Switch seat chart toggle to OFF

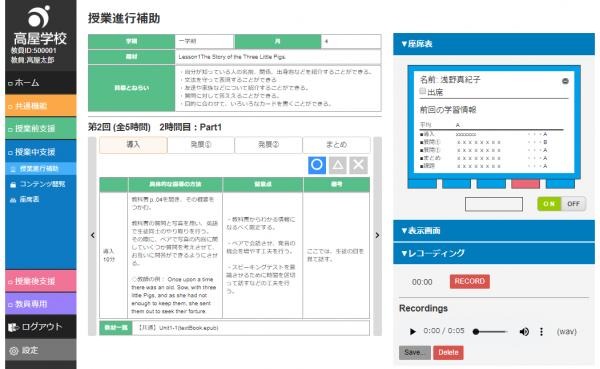click(573, 204)
